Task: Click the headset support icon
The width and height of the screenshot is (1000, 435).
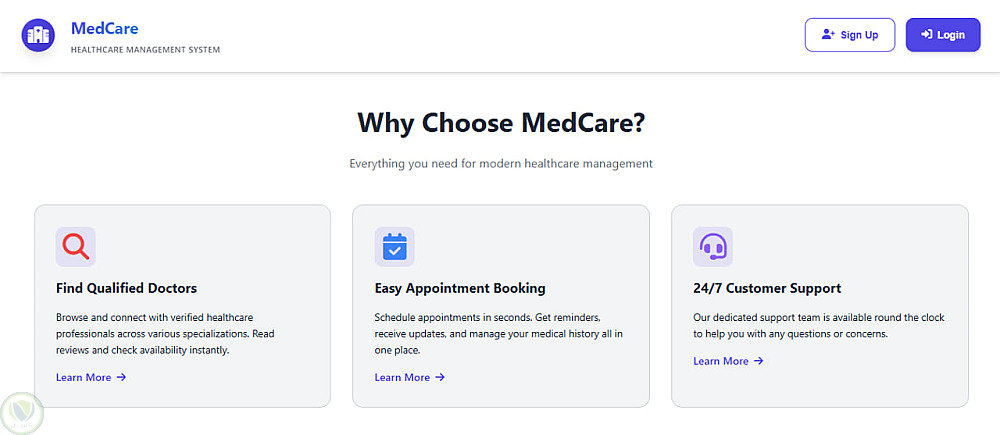Action: [x=712, y=246]
